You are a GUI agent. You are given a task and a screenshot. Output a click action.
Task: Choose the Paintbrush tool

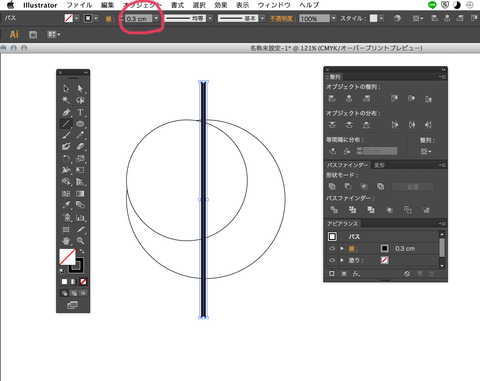coord(66,135)
